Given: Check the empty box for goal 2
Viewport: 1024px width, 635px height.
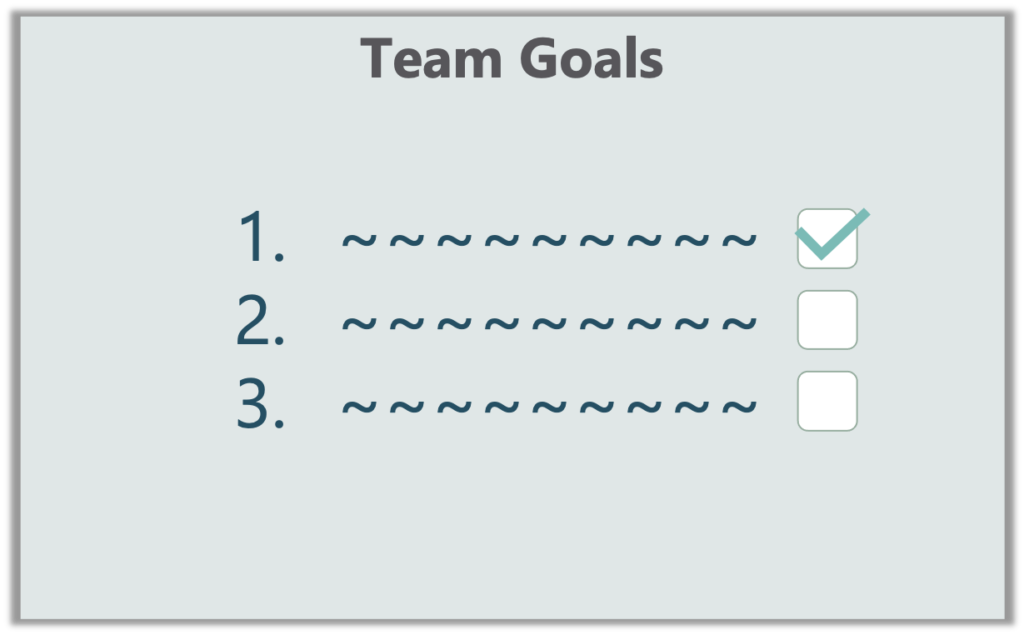Looking at the screenshot, I should 827,320.
